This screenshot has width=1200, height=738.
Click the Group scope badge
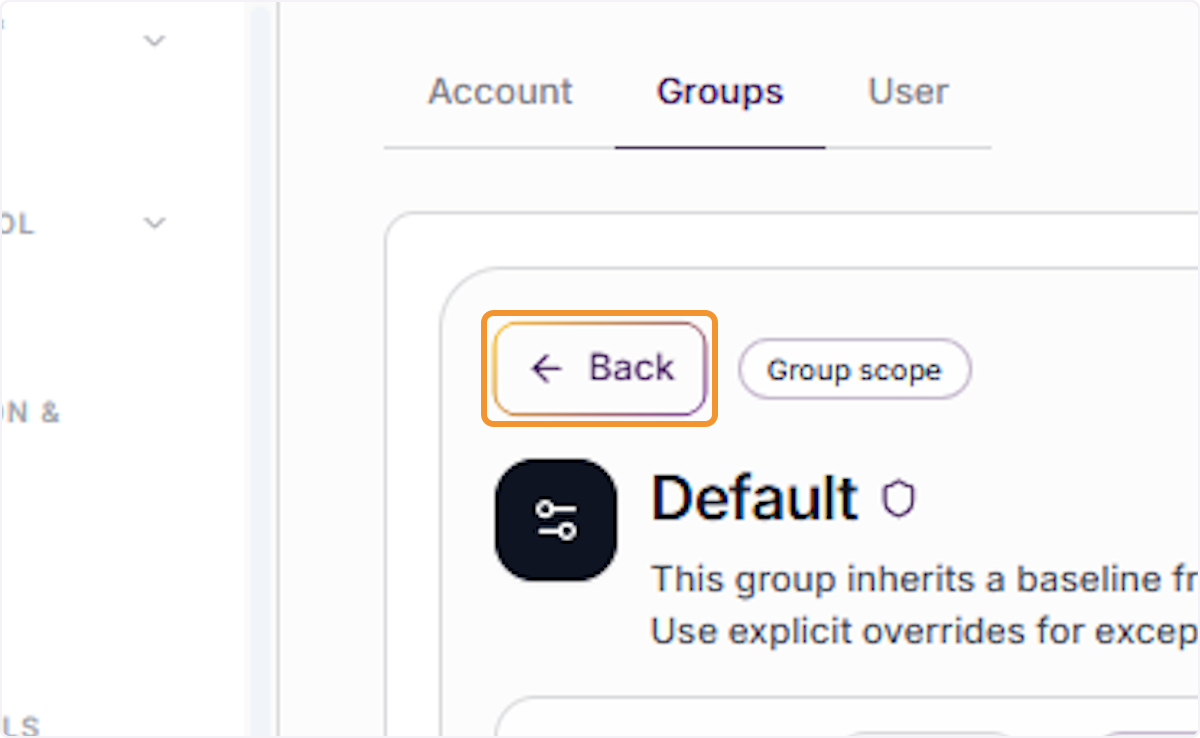click(x=854, y=370)
